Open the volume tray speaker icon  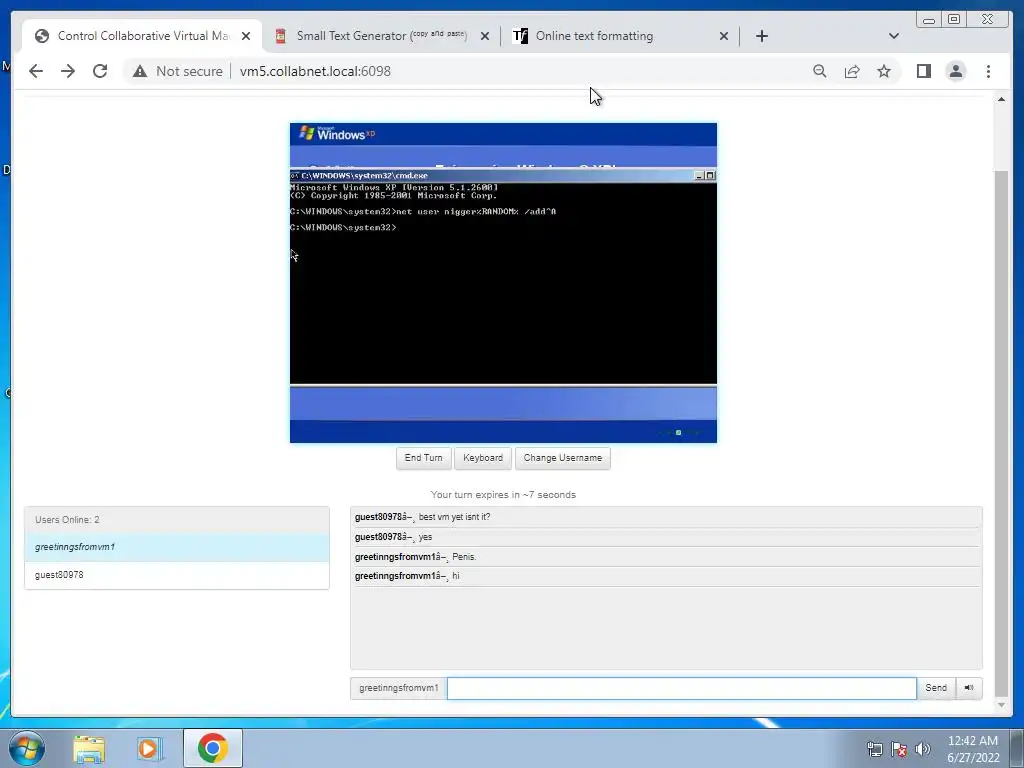pos(923,749)
